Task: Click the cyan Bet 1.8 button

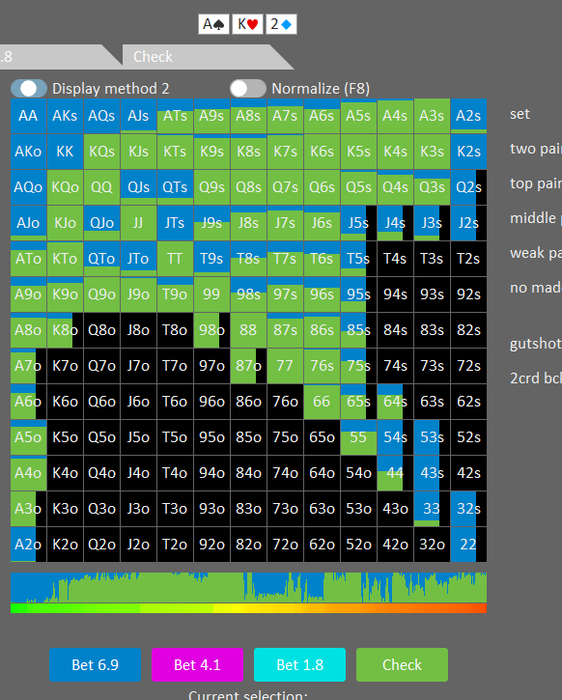Action: 300,665
